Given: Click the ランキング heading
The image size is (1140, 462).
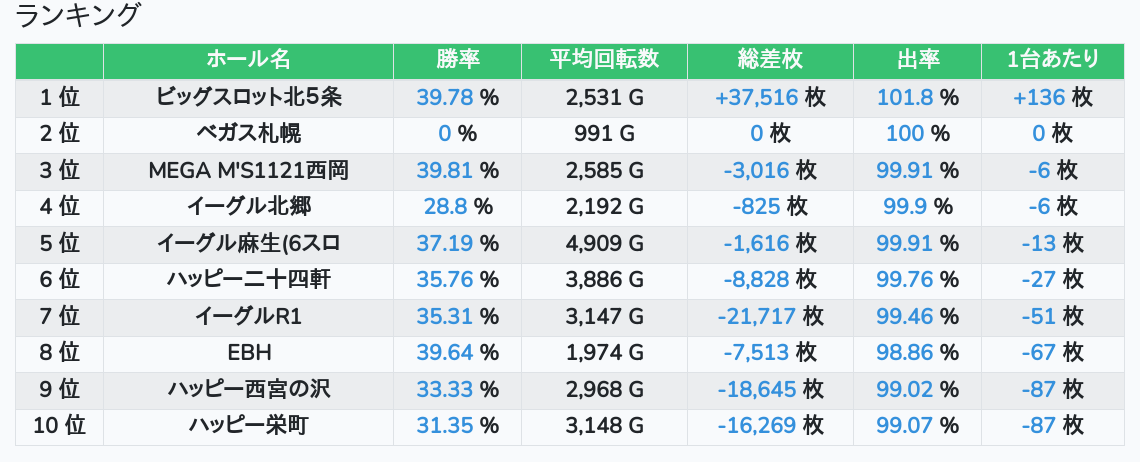Looking at the screenshot, I should click(79, 16).
